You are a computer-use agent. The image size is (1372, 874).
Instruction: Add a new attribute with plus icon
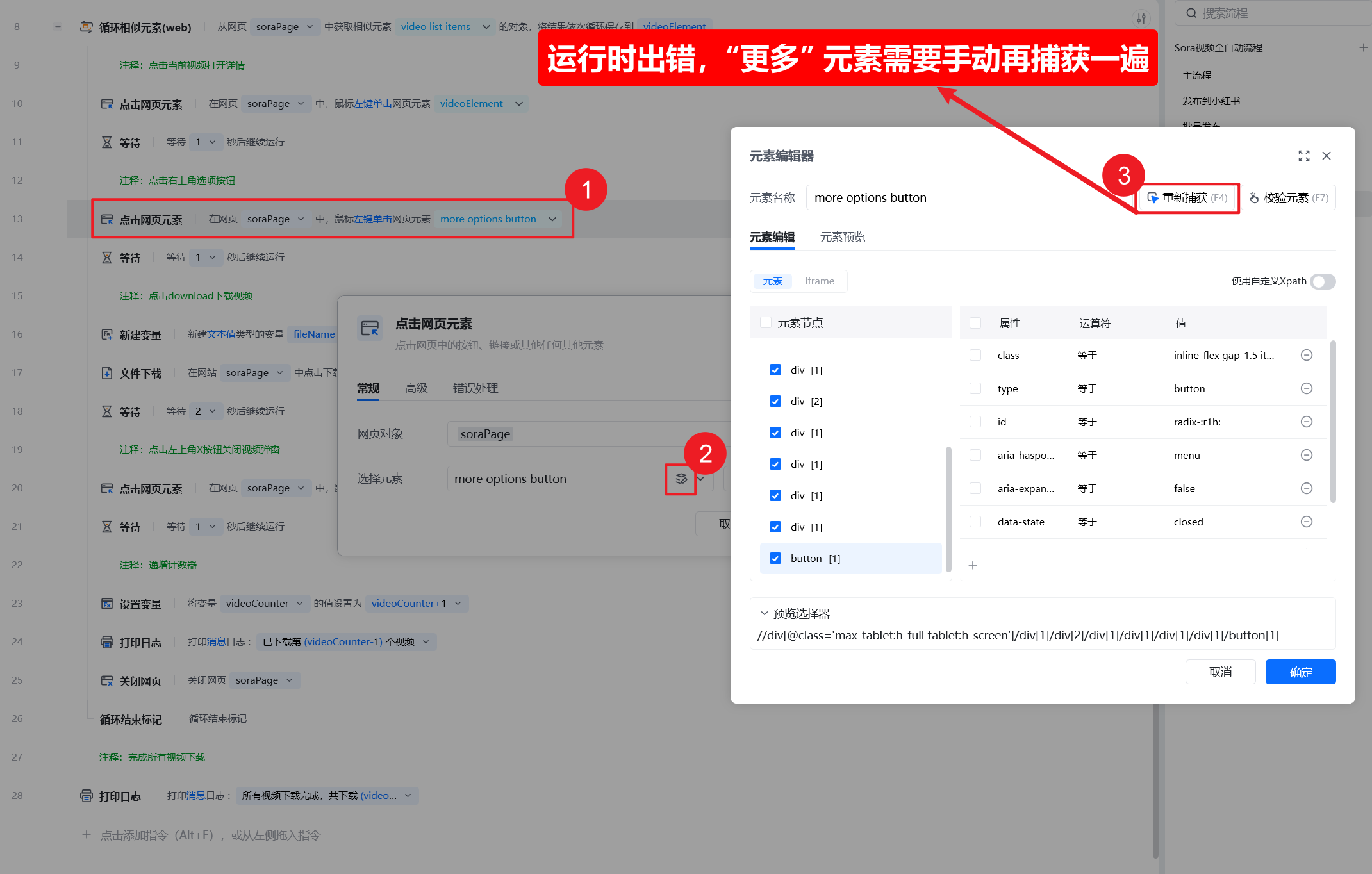(x=973, y=565)
